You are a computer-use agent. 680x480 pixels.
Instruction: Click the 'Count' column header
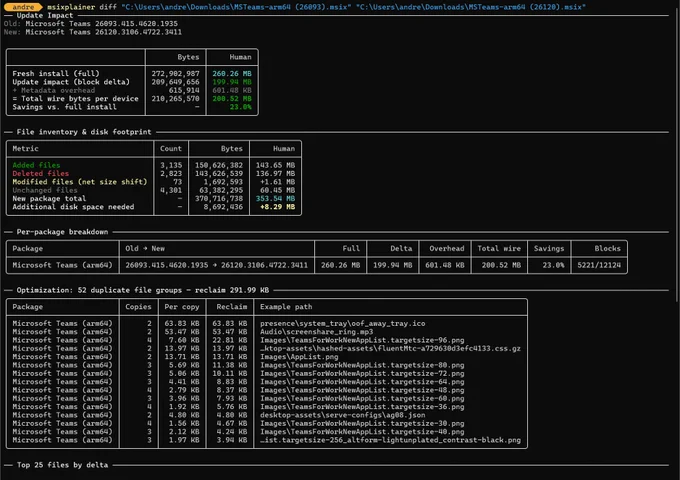pos(171,148)
